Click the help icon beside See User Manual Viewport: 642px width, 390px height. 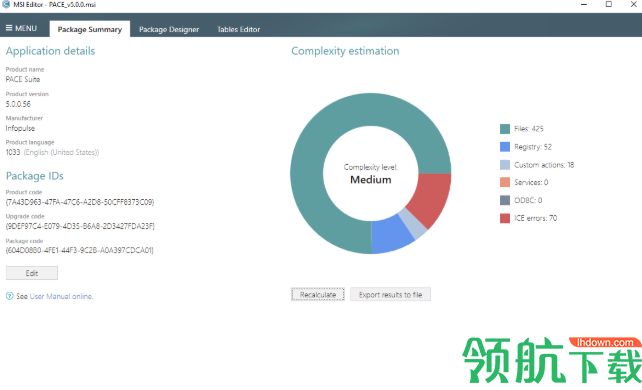tap(9, 295)
